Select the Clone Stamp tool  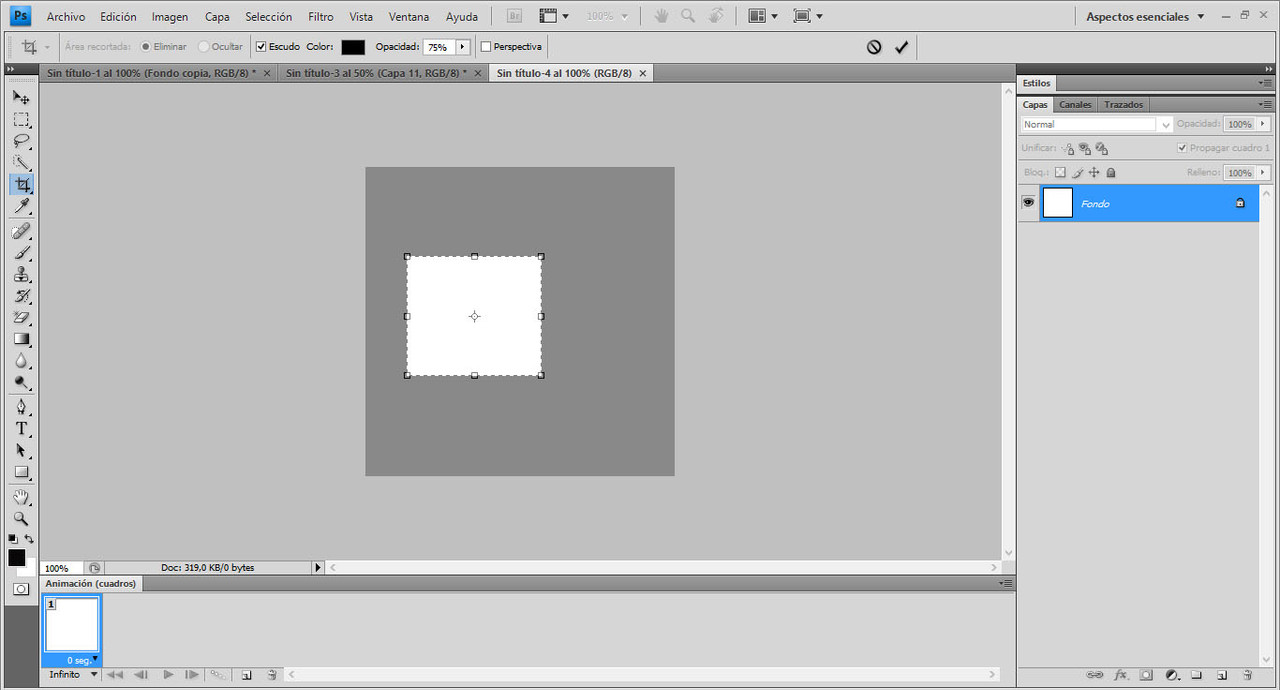21,275
